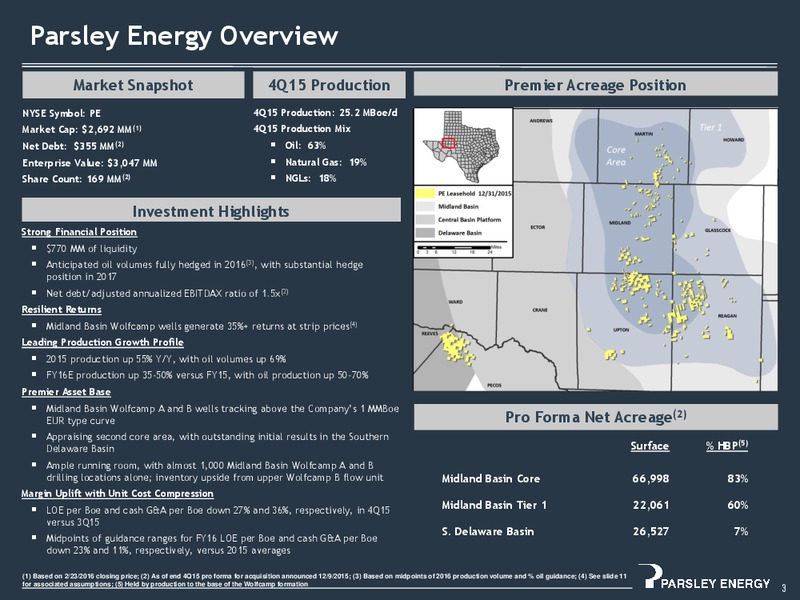Viewport: 800px width, 600px height.
Task: Click the 60% HBP value
Action: (x=738, y=505)
